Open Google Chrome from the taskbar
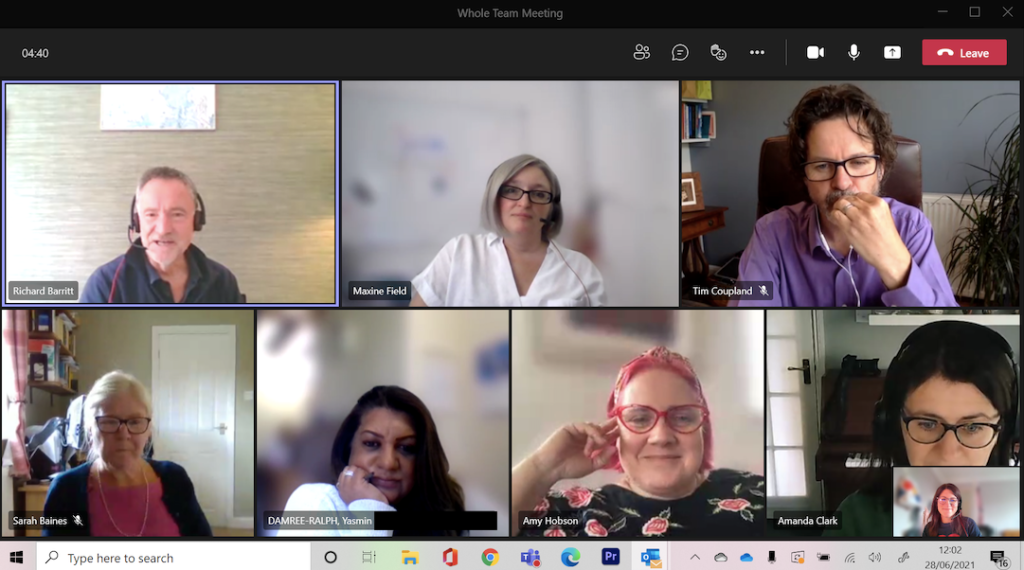Screen dimensions: 1024x570 point(489,557)
